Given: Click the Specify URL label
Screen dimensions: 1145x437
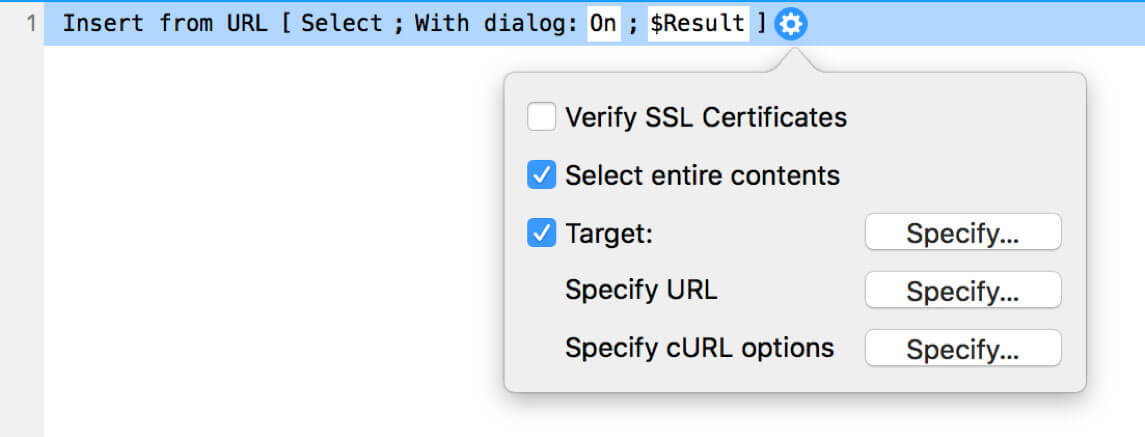Looking at the screenshot, I should click(641, 291).
